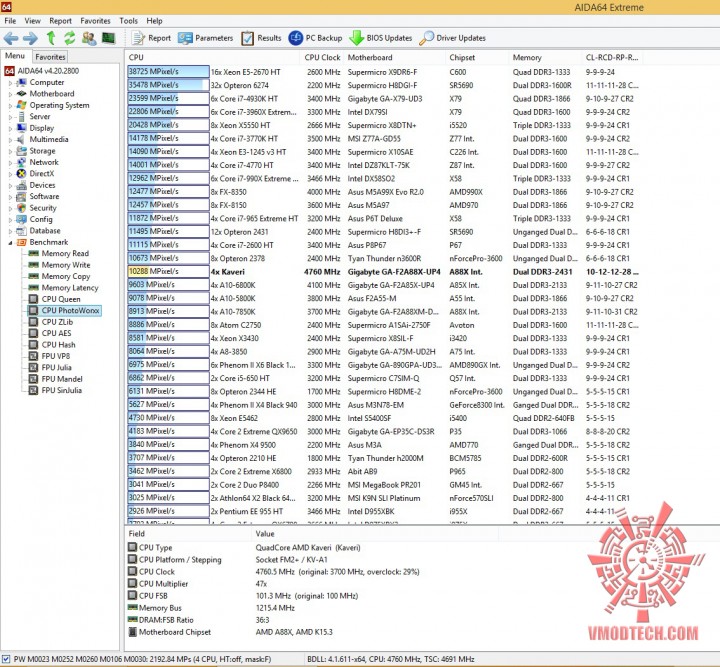Open benchmark Parameters in toolbar

coord(206,38)
